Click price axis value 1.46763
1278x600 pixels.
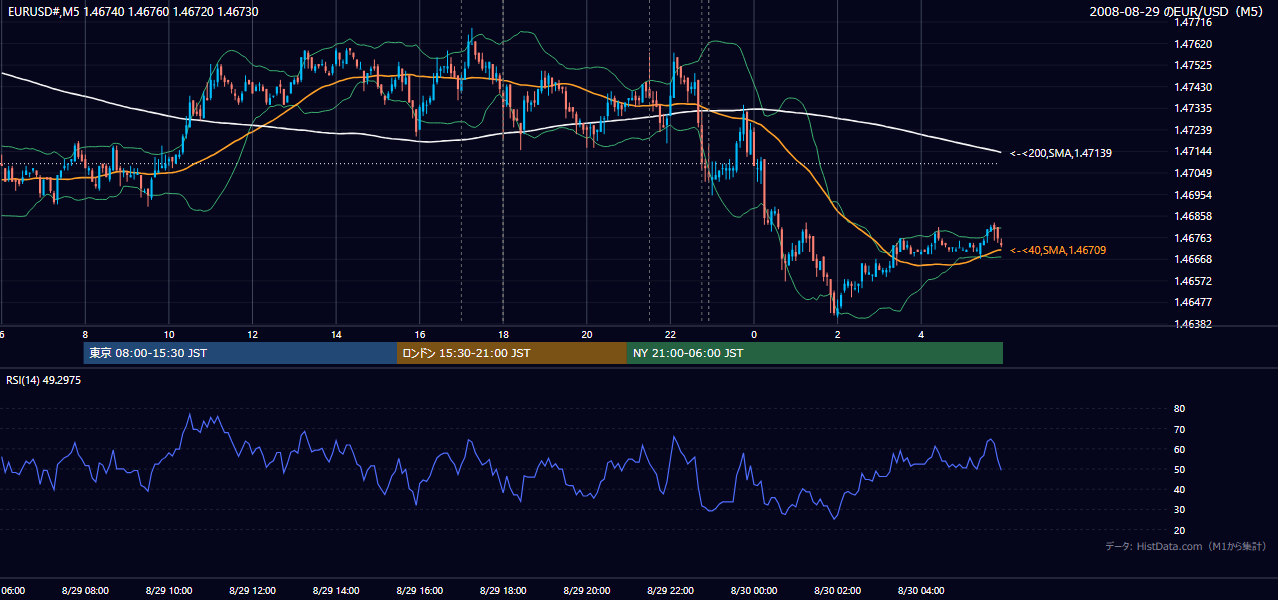(1192, 238)
